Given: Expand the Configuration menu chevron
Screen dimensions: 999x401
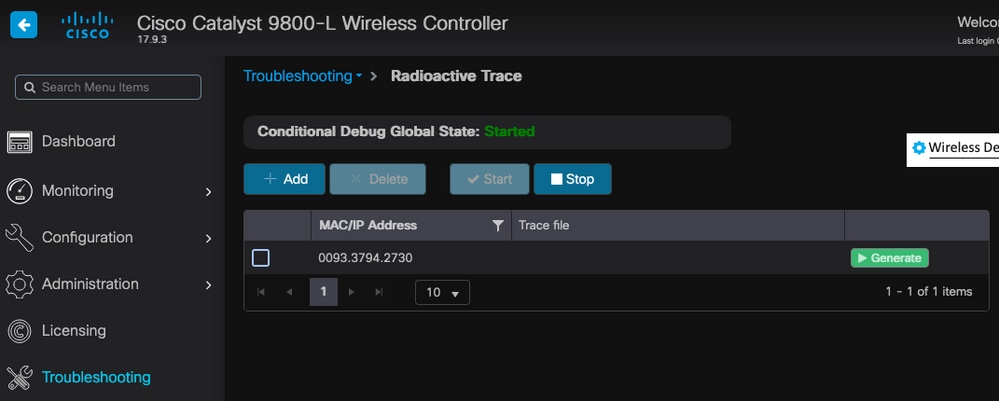Looking at the screenshot, I should (x=208, y=238).
